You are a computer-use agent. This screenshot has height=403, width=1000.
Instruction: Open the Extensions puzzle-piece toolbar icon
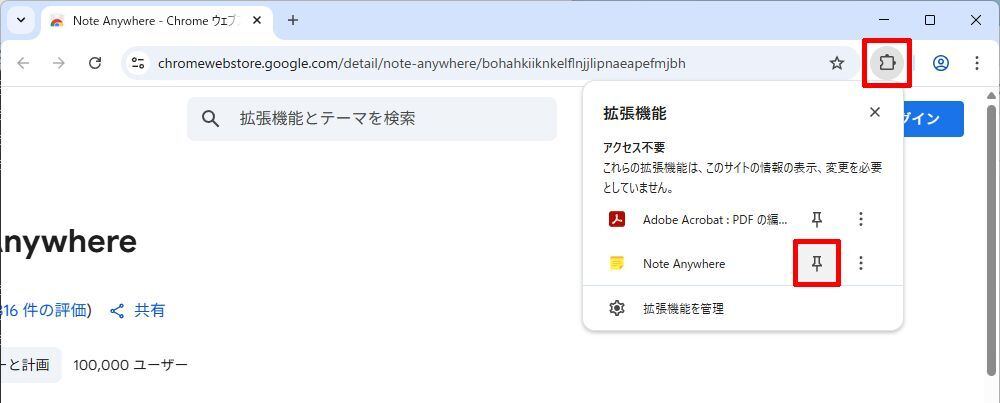coord(886,63)
